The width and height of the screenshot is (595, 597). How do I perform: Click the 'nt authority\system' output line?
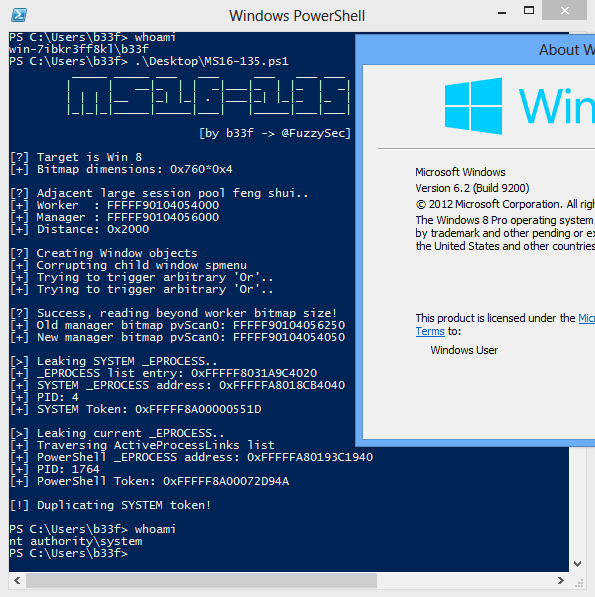[x=76, y=541]
